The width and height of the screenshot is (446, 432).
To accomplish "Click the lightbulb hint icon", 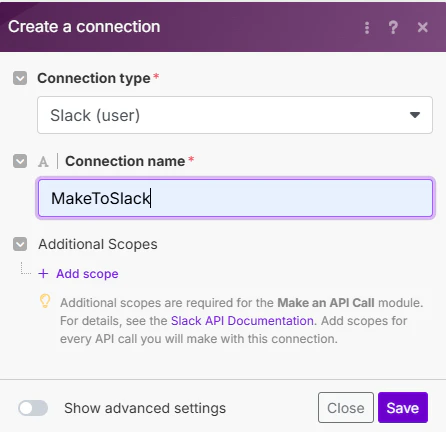I will coord(45,301).
